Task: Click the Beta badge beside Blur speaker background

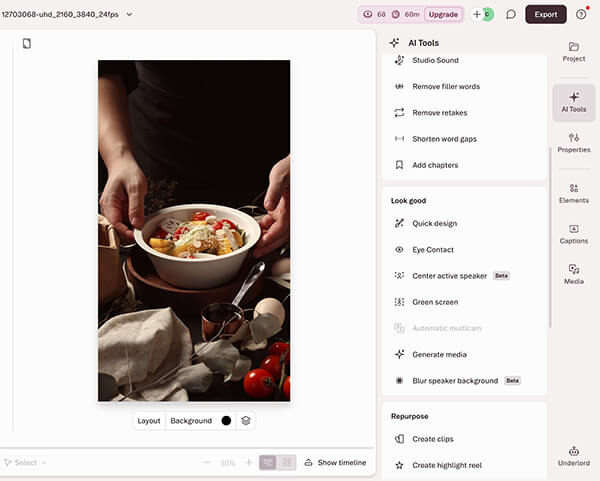Action: pos(512,380)
